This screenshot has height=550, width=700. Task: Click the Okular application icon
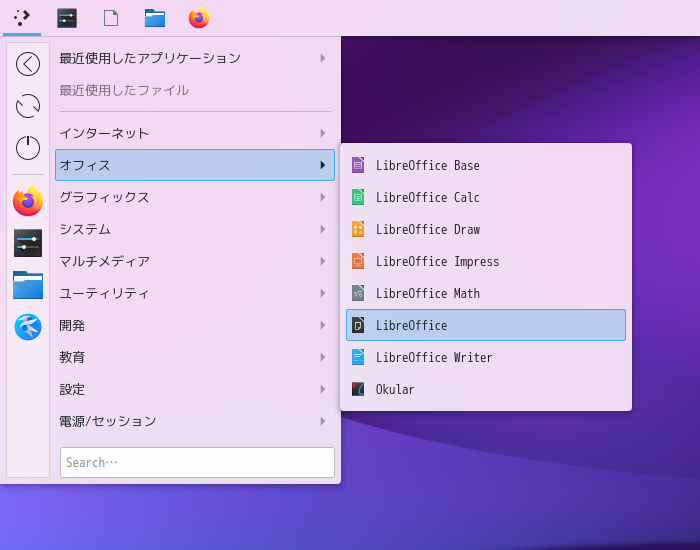point(358,389)
